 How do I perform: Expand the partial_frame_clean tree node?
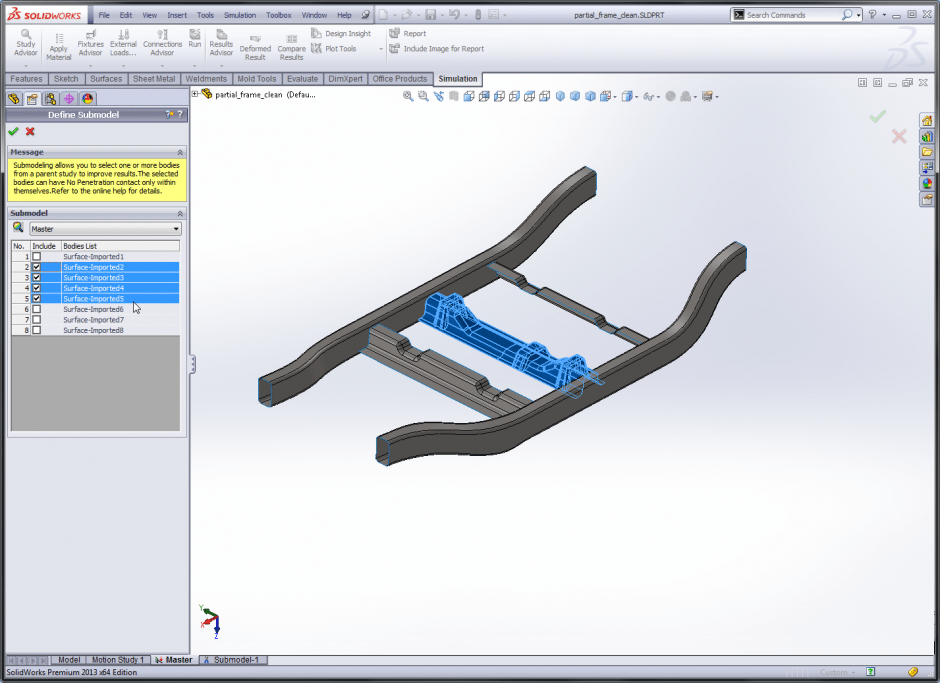[195, 94]
